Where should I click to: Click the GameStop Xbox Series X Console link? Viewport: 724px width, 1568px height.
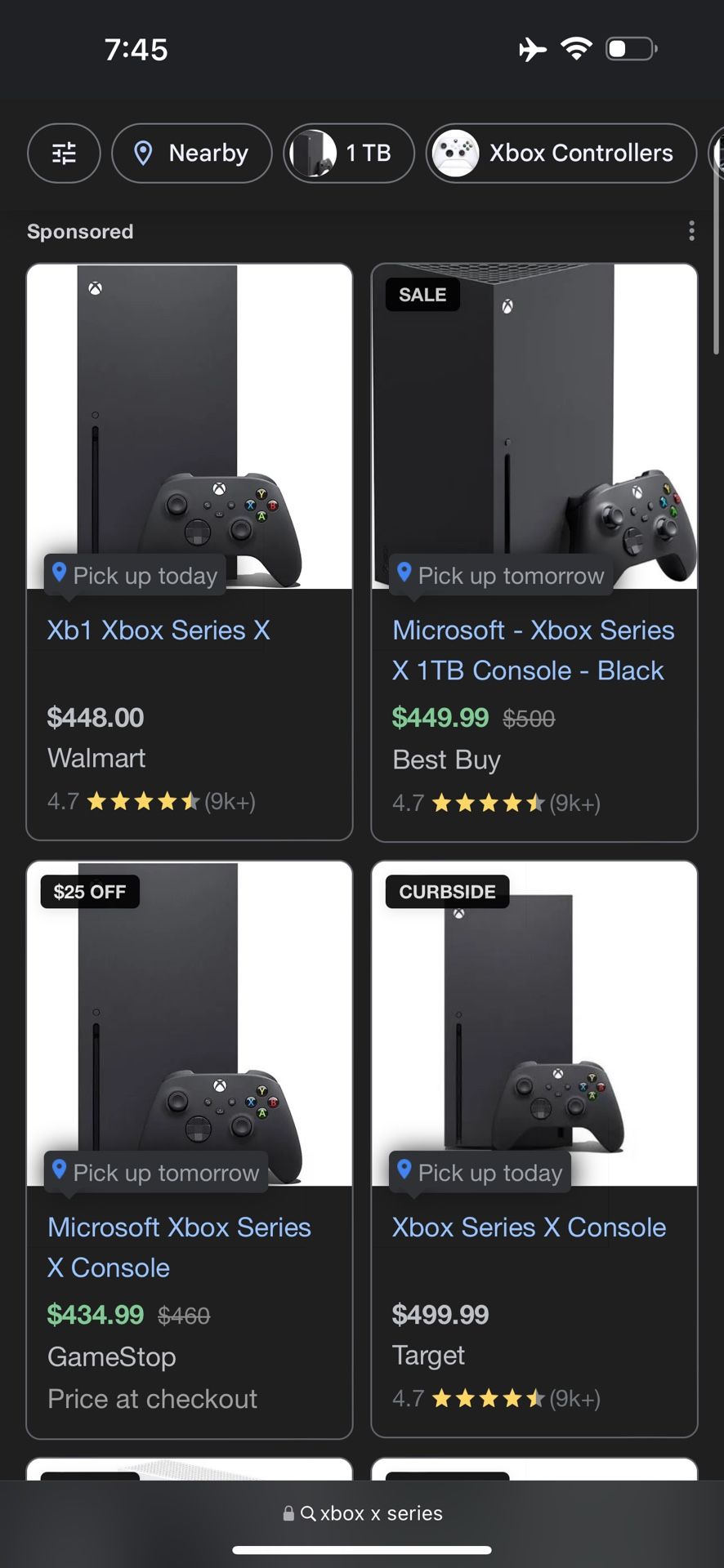click(x=179, y=1247)
